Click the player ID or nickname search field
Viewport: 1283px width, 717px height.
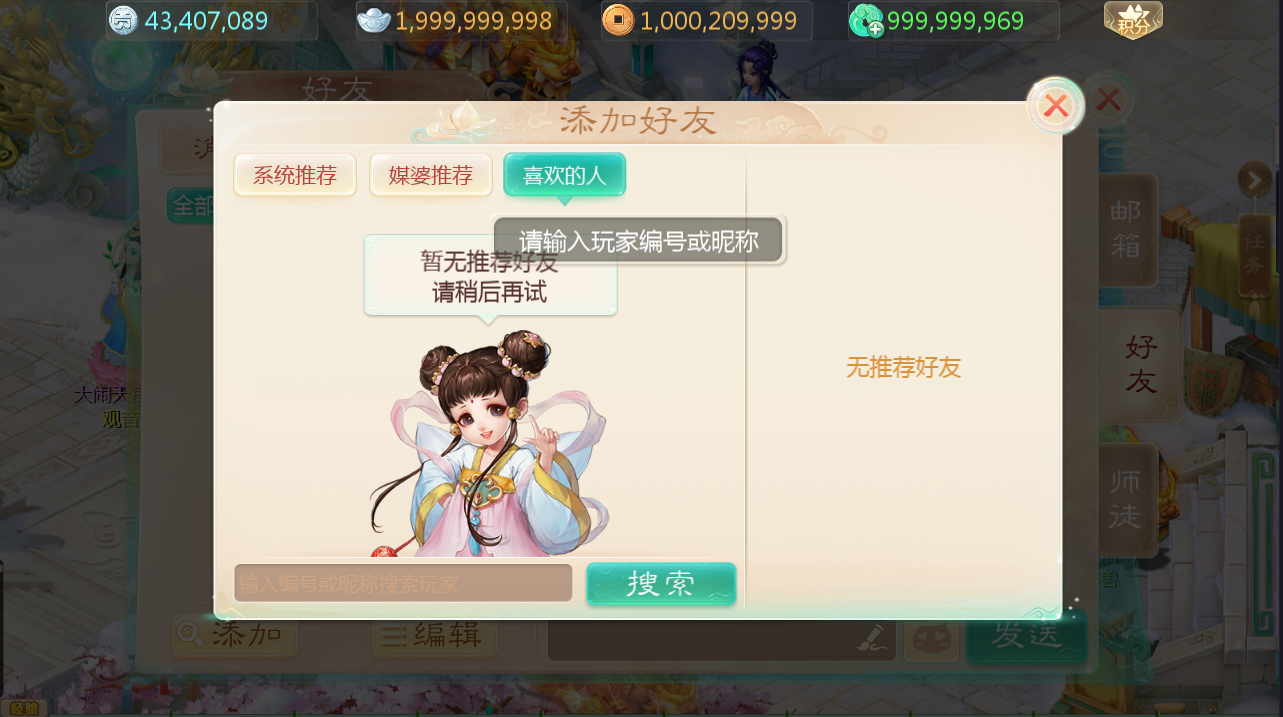[403, 583]
